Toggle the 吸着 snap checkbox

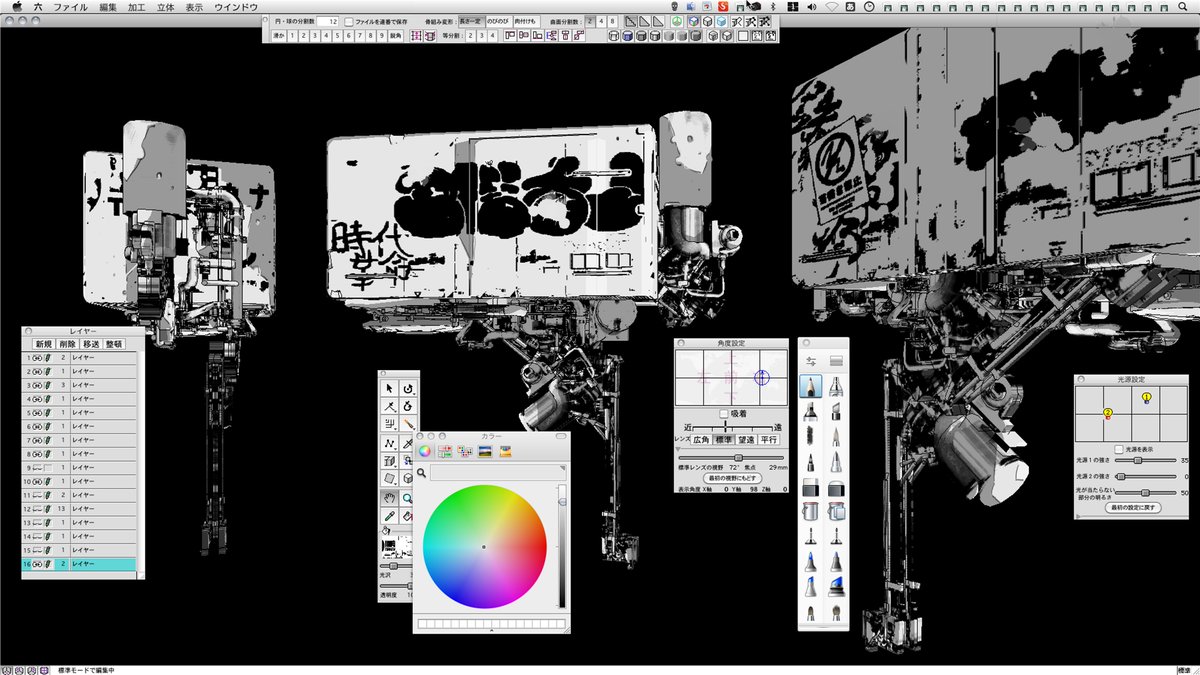click(724, 414)
